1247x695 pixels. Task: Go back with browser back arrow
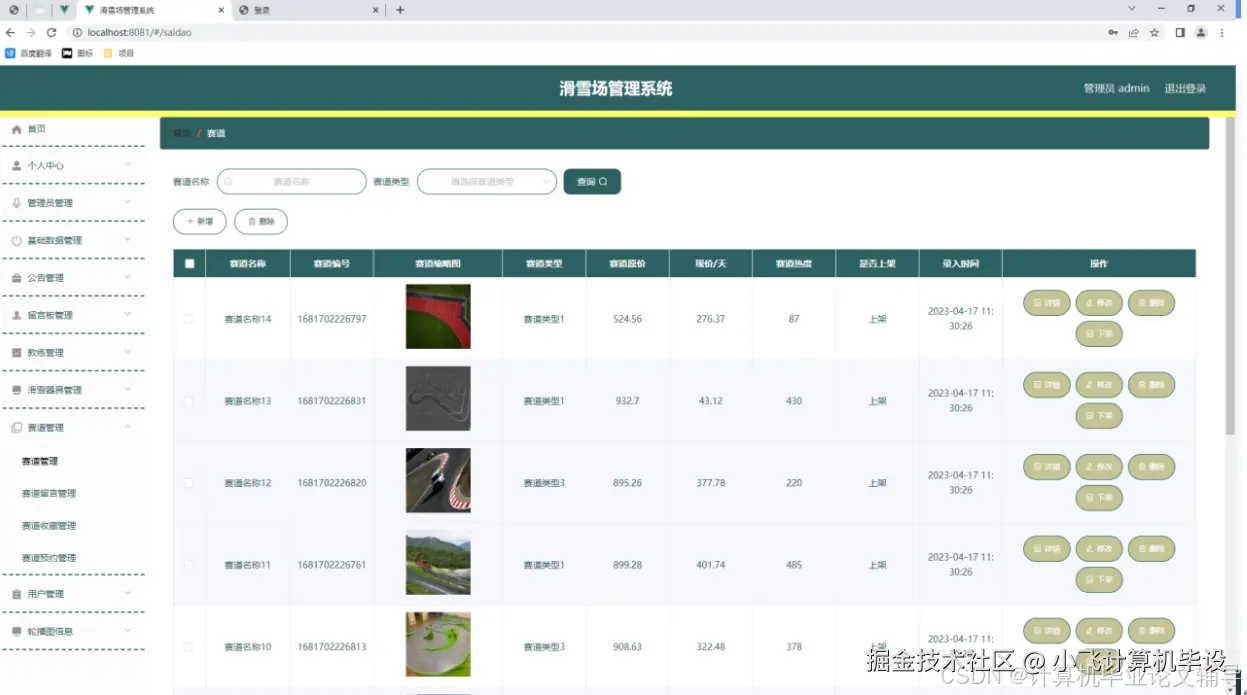tap(11, 32)
